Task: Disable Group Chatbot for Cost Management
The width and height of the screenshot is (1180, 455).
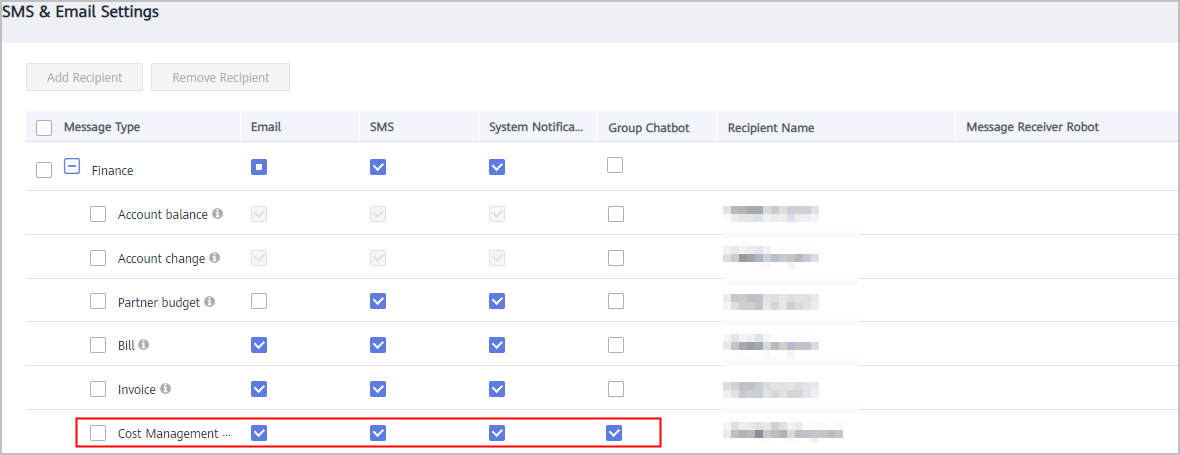Action: pos(615,432)
